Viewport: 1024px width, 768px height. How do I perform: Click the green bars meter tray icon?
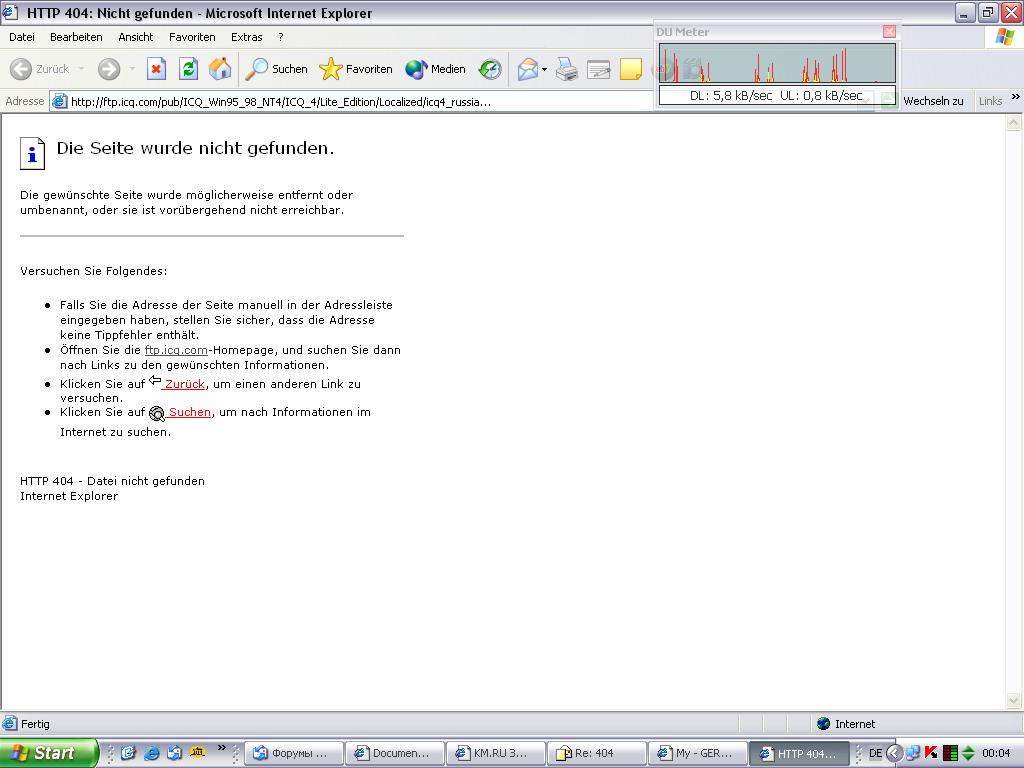[950, 753]
